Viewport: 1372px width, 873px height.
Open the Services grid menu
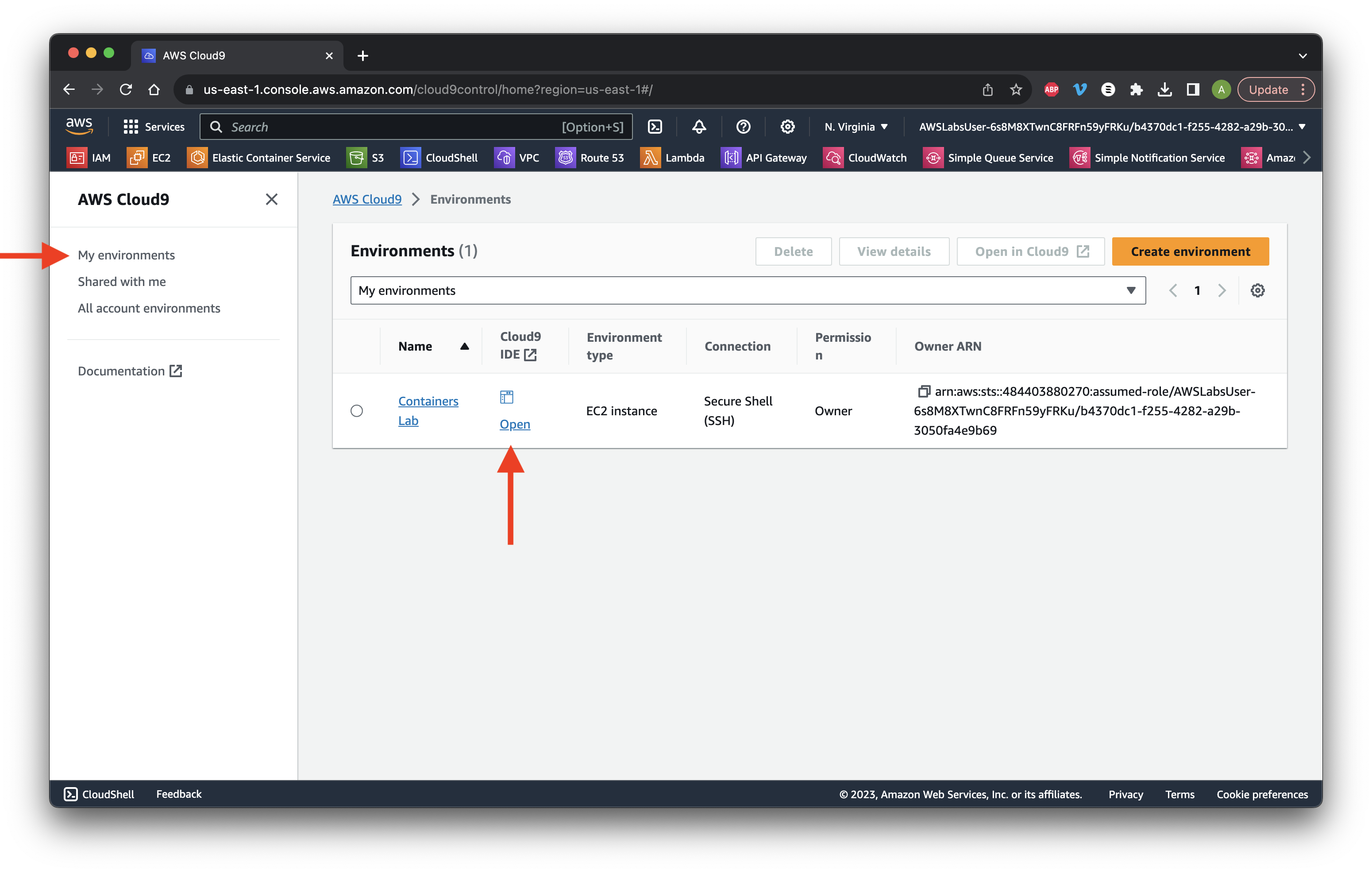(x=154, y=127)
